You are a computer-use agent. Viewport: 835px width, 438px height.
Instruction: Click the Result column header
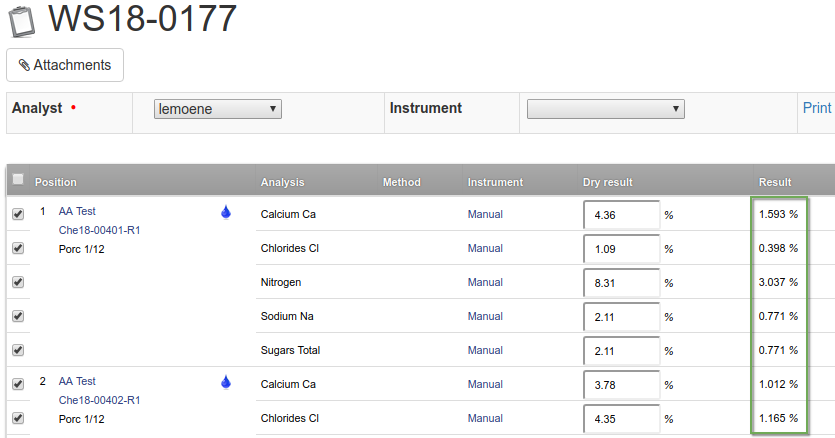[775, 182]
